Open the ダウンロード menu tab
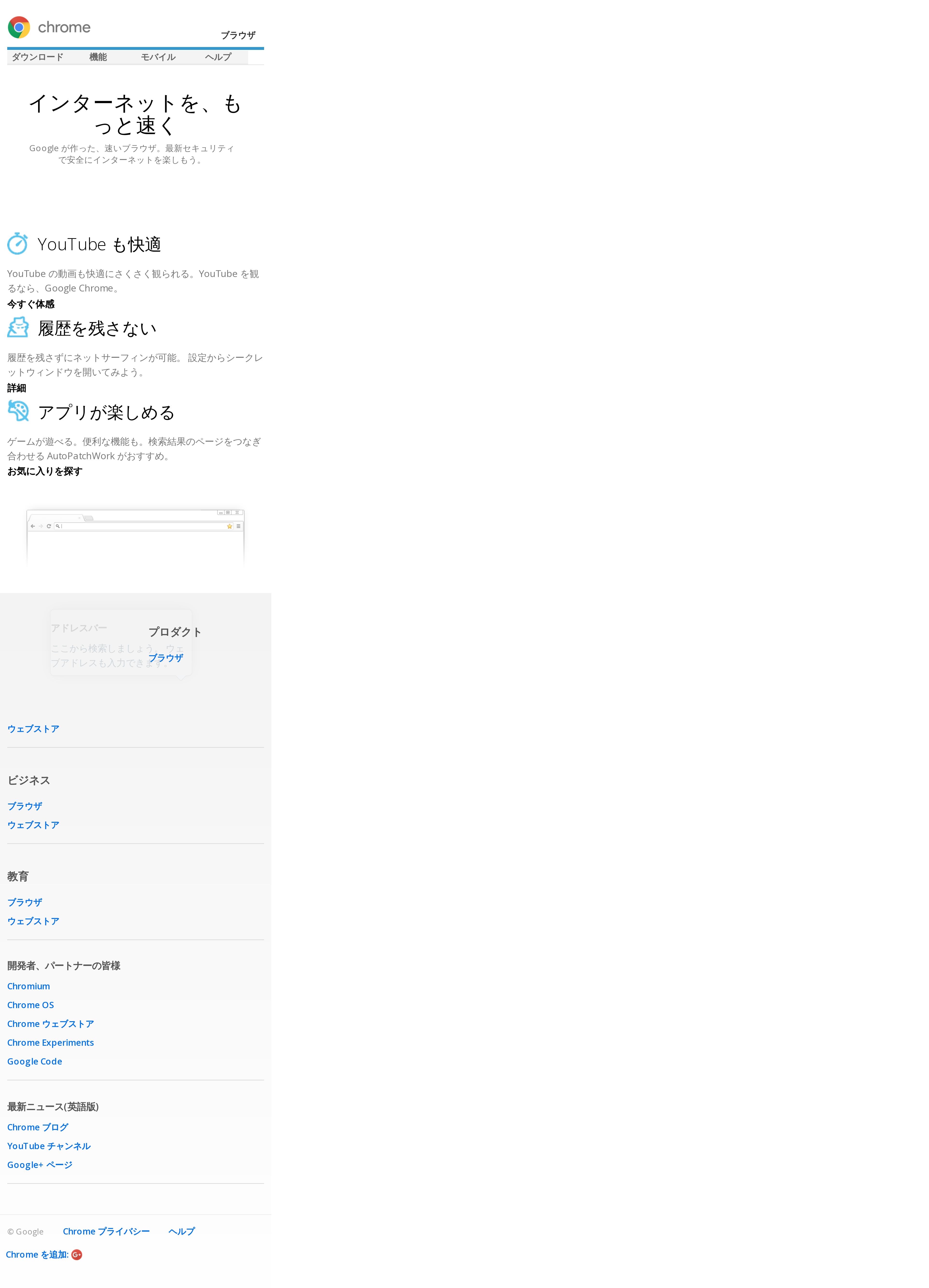This screenshot has width=929, height=1288. click(37, 57)
